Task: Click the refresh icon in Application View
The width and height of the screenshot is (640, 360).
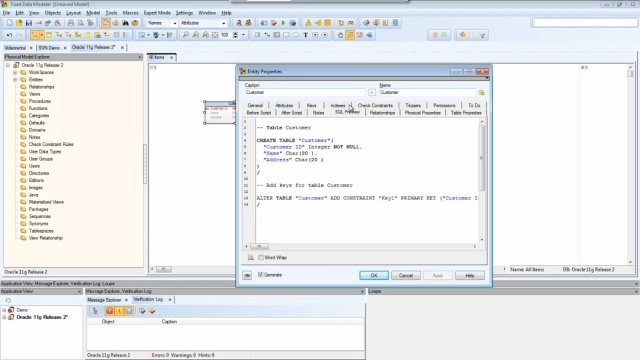Action: 8,300
